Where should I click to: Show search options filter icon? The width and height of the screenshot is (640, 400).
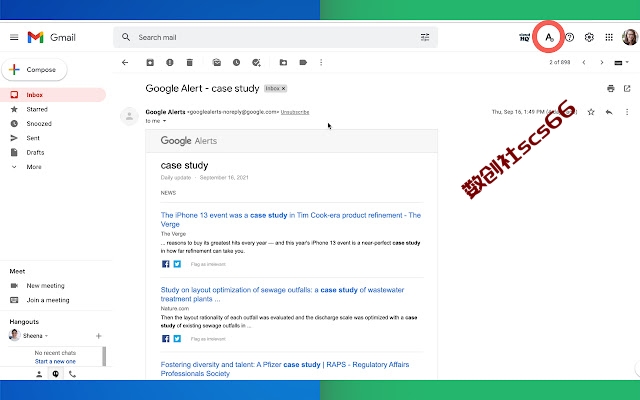[x=425, y=37]
